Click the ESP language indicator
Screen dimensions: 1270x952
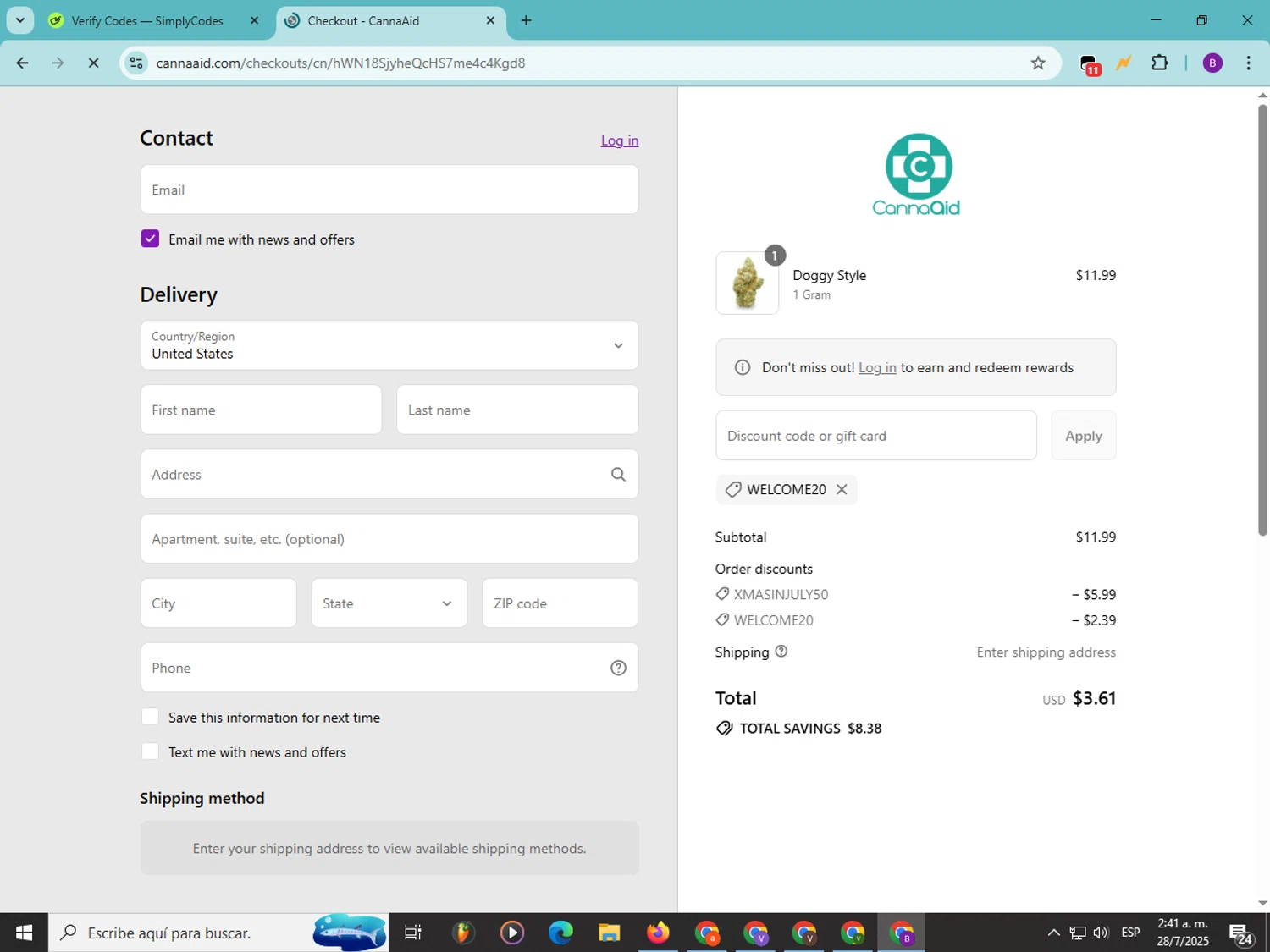tap(1130, 933)
